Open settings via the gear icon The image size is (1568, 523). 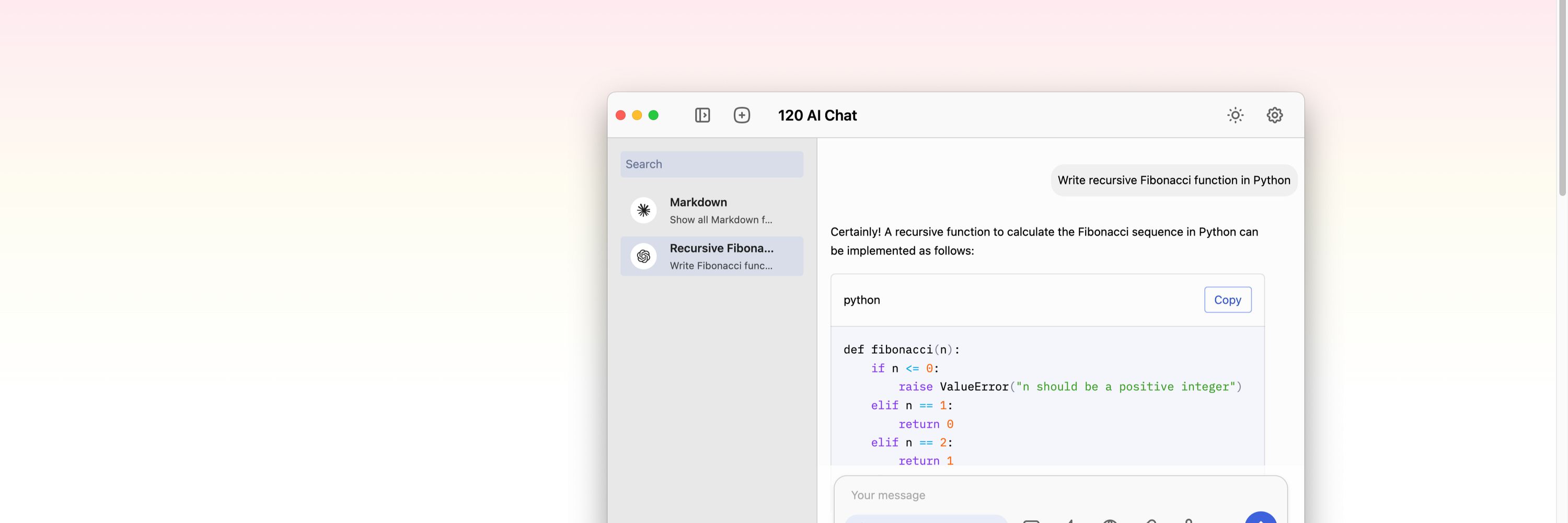pyautogui.click(x=1275, y=115)
